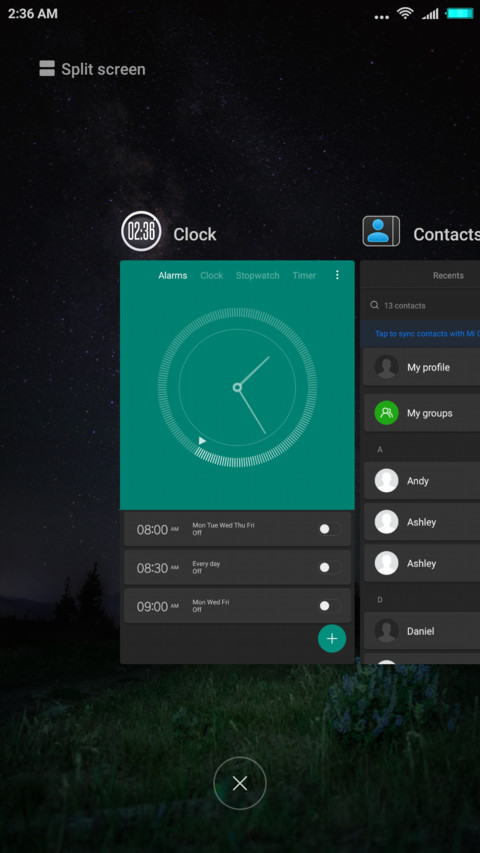Select the Recents tab in Contacts

448,275
